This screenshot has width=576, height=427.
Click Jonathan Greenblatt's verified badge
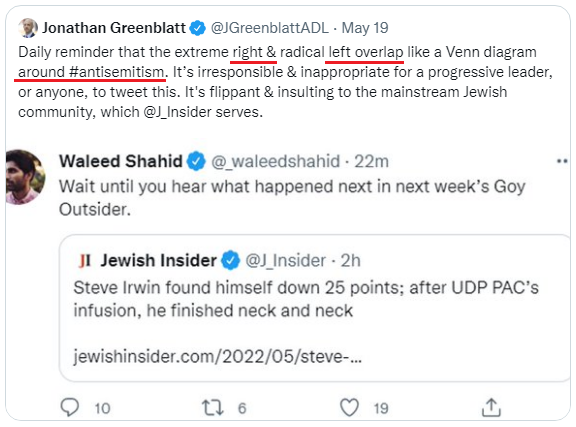[x=198, y=28]
